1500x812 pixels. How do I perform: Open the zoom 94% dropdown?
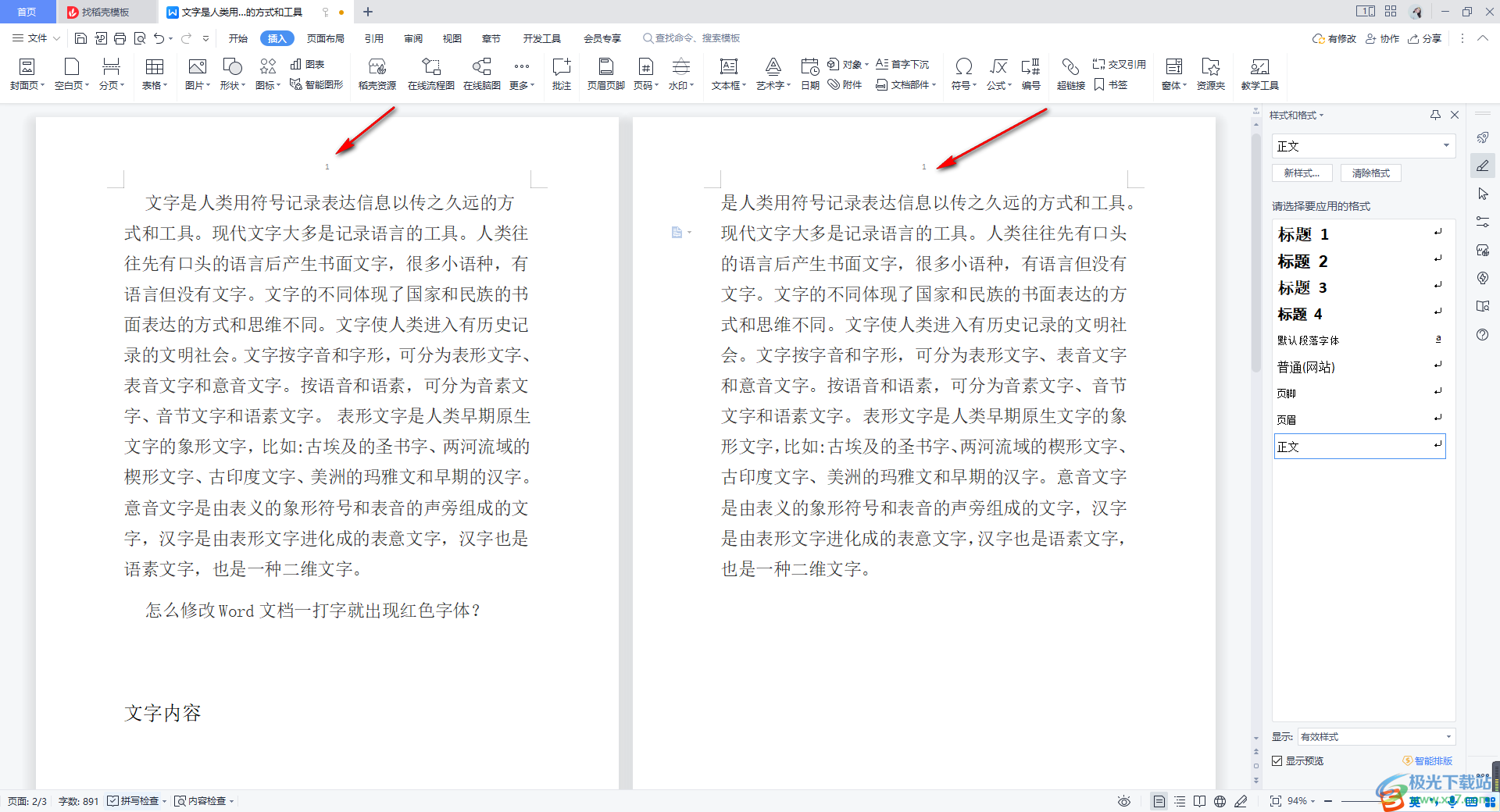point(1302,801)
